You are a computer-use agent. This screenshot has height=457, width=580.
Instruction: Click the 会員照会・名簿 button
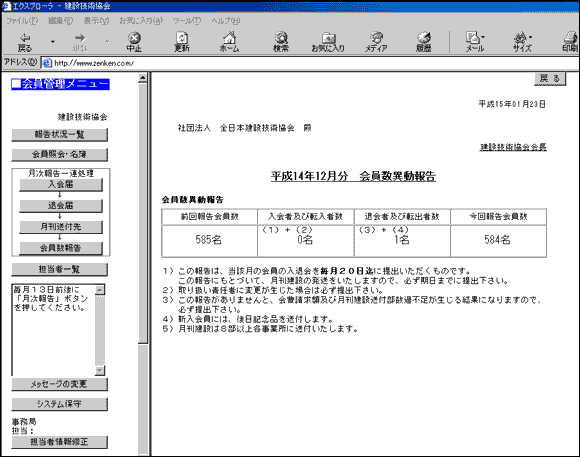[60, 155]
